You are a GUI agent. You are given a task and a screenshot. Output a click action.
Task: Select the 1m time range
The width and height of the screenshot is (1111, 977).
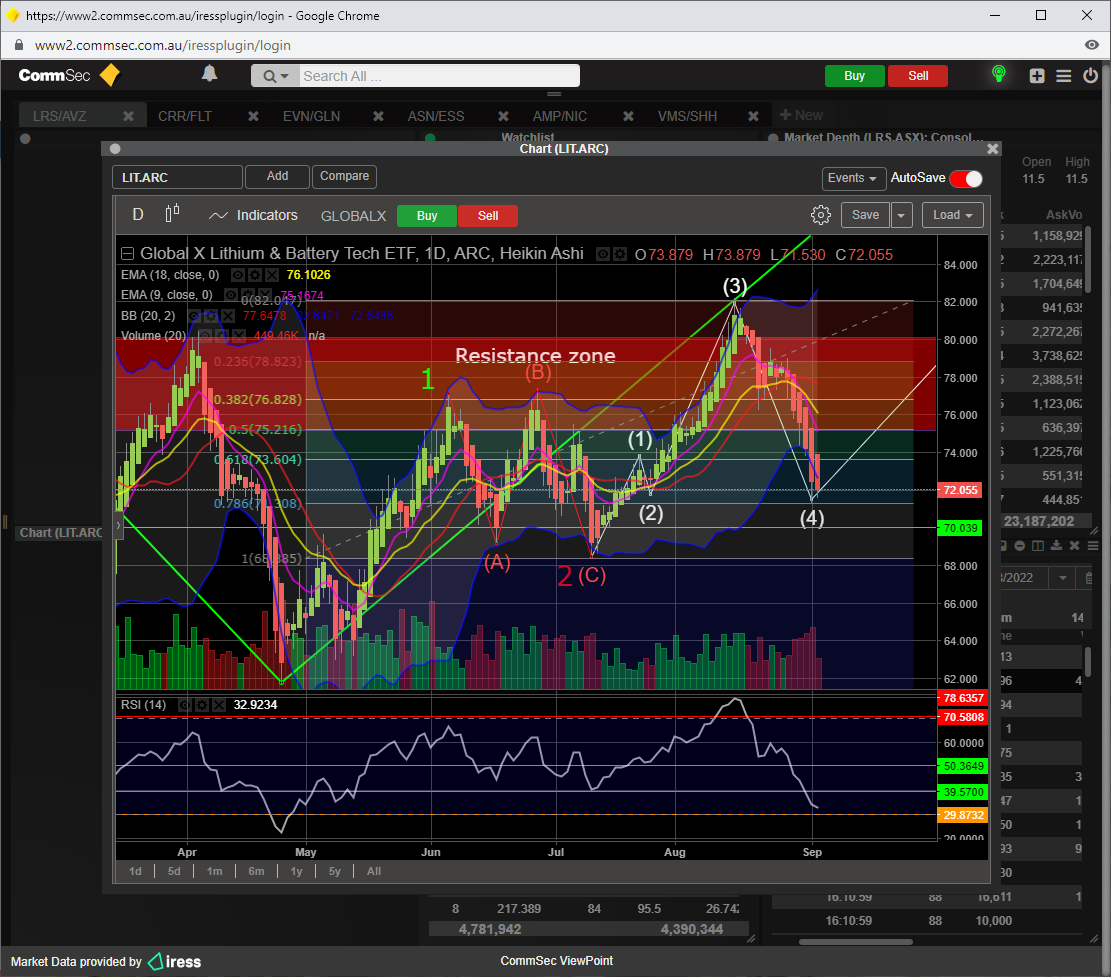(x=214, y=871)
